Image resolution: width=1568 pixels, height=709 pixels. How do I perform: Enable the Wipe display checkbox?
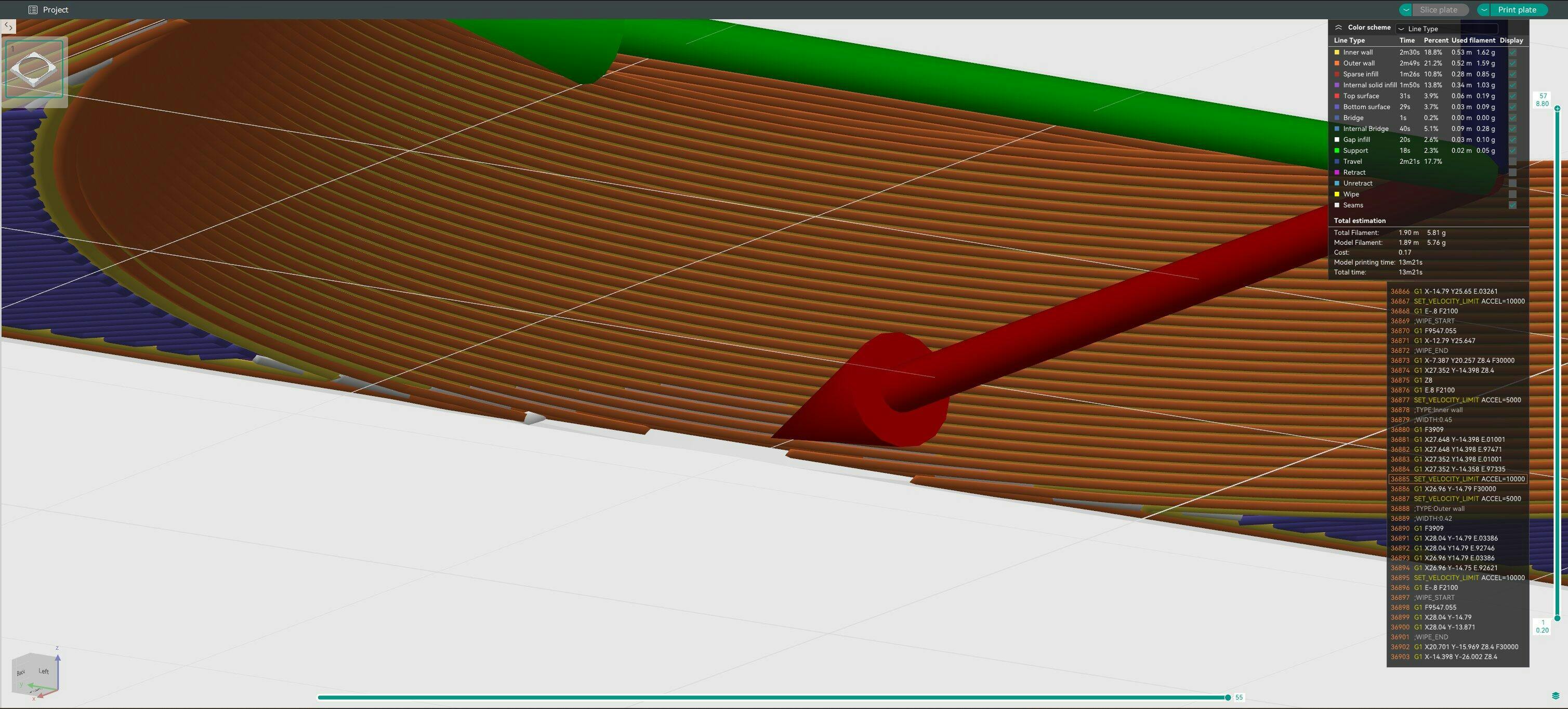[x=1512, y=194]
